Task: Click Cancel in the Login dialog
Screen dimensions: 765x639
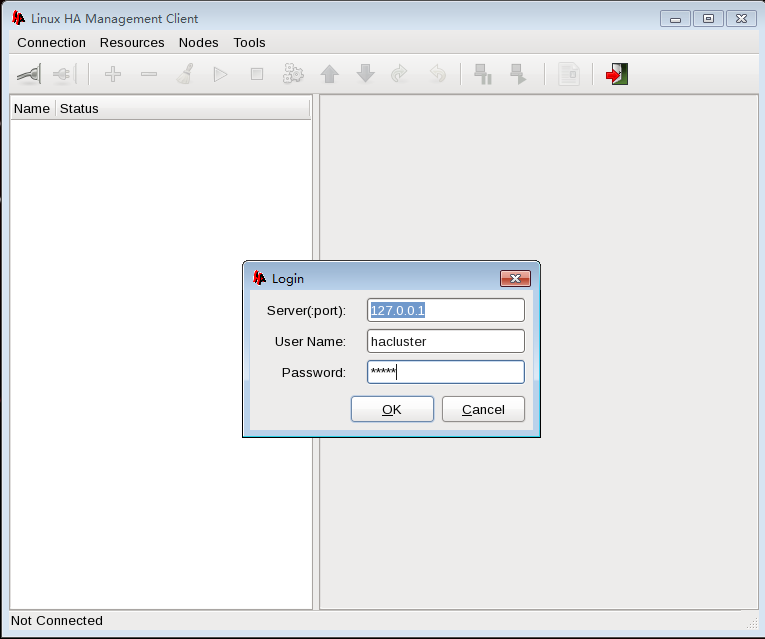Action: click(x=483, y=409)
